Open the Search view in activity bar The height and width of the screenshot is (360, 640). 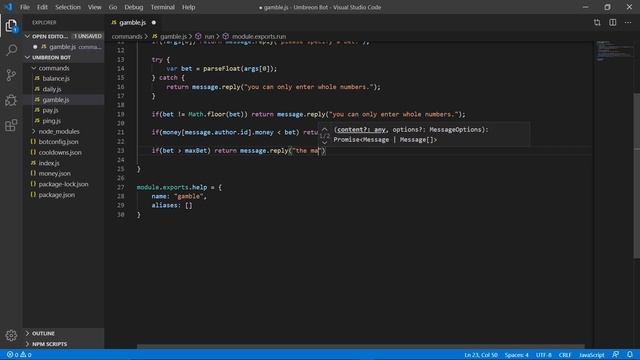tap(11, 50)
